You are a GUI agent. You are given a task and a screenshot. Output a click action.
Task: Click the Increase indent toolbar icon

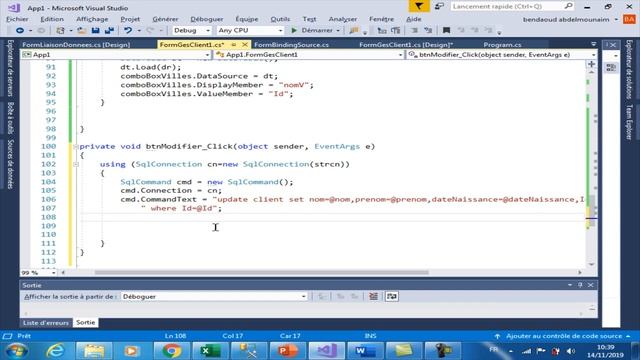point(396,30)
